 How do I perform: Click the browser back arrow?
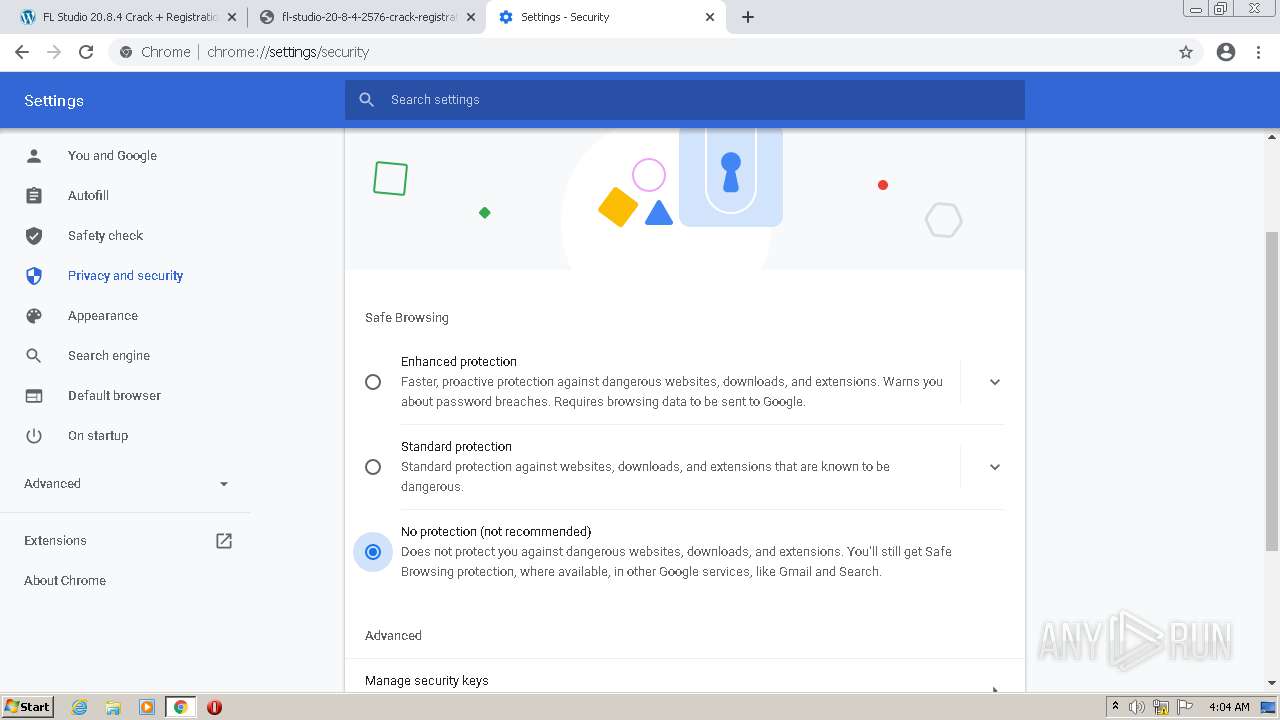(22, 52)
